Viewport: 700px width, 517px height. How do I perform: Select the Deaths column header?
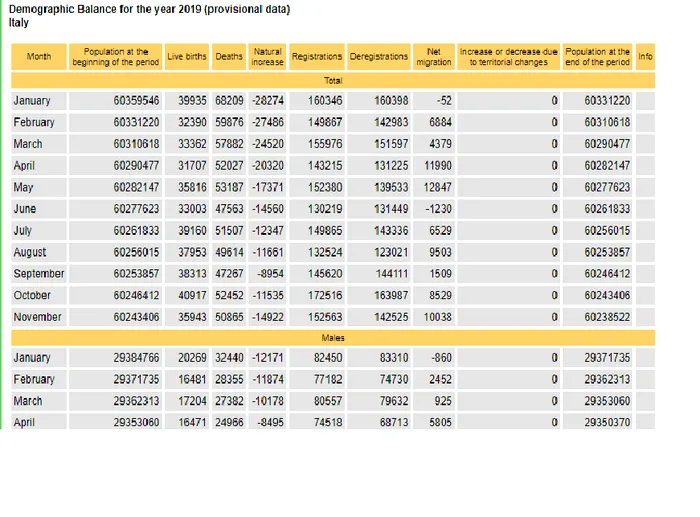229,57
